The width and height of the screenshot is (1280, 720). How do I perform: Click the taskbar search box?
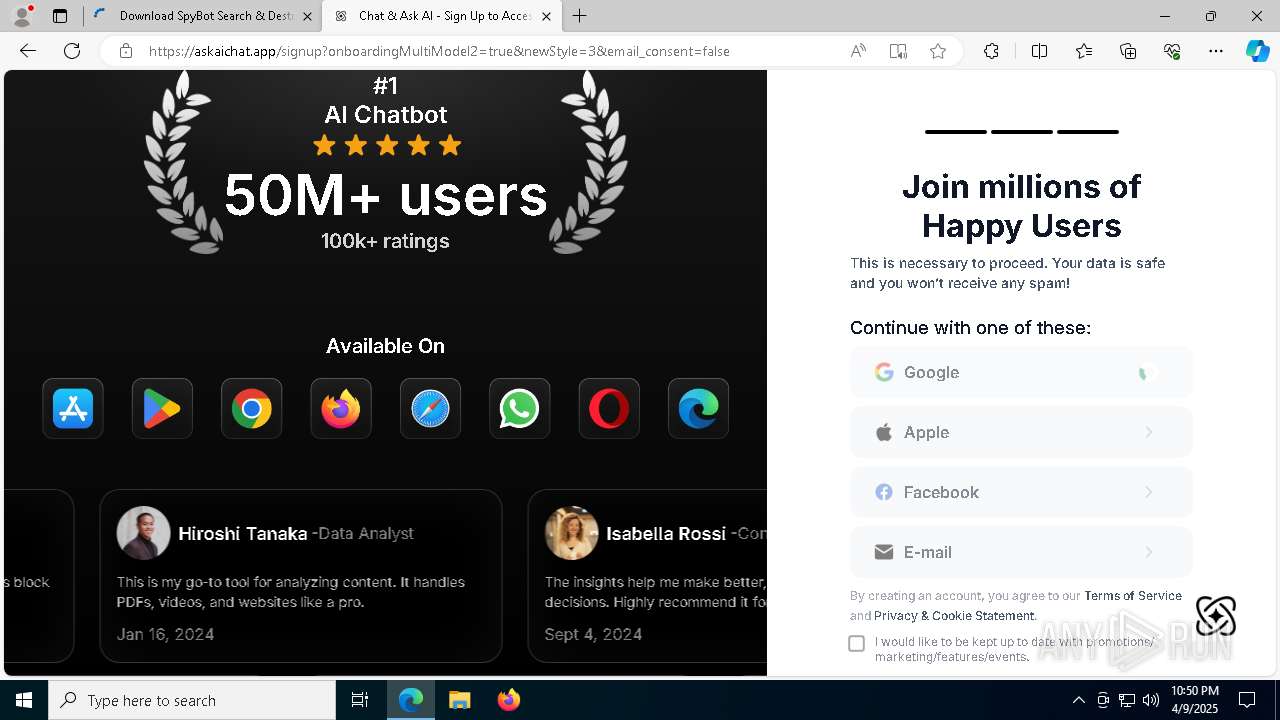(192, 700)
